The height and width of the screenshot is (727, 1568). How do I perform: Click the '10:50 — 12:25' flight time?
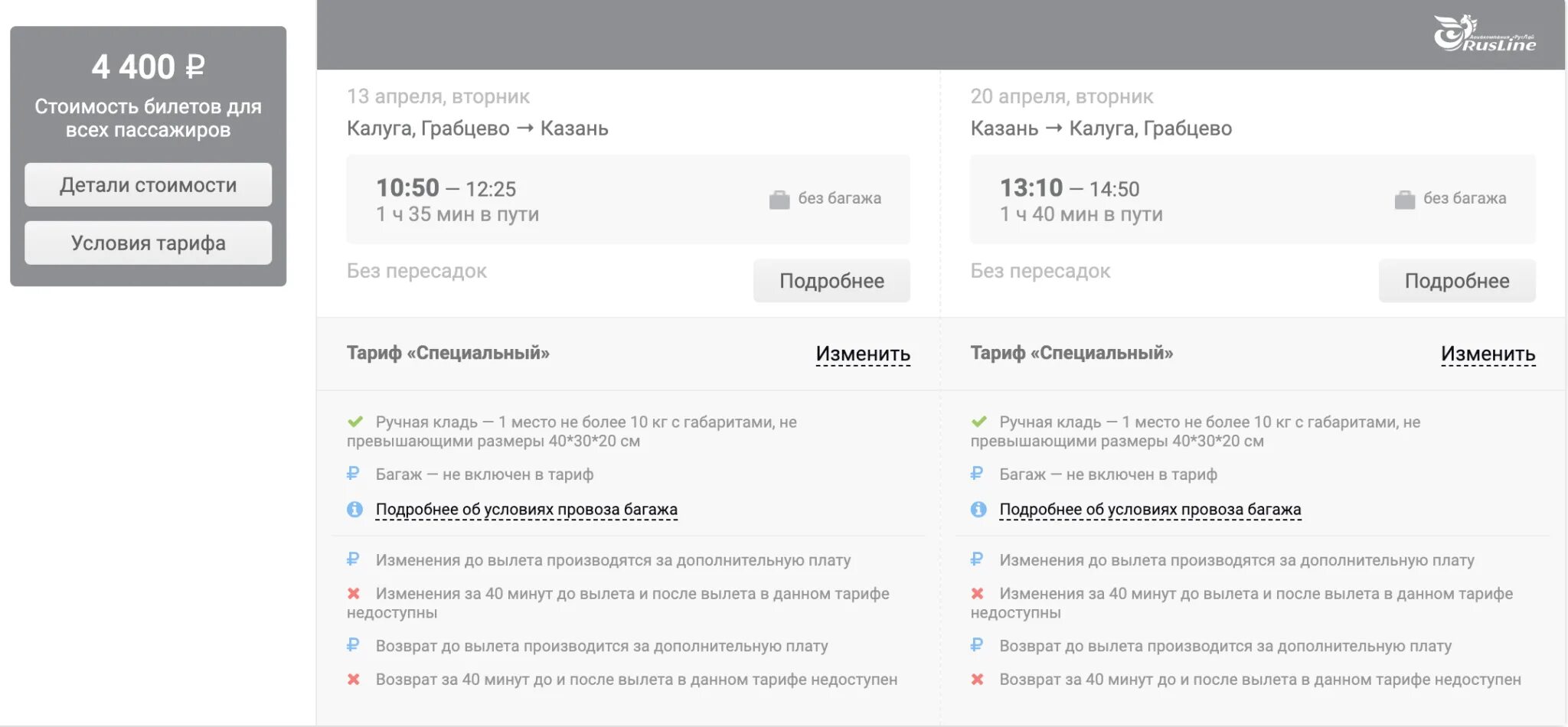(x=446, y=188)
